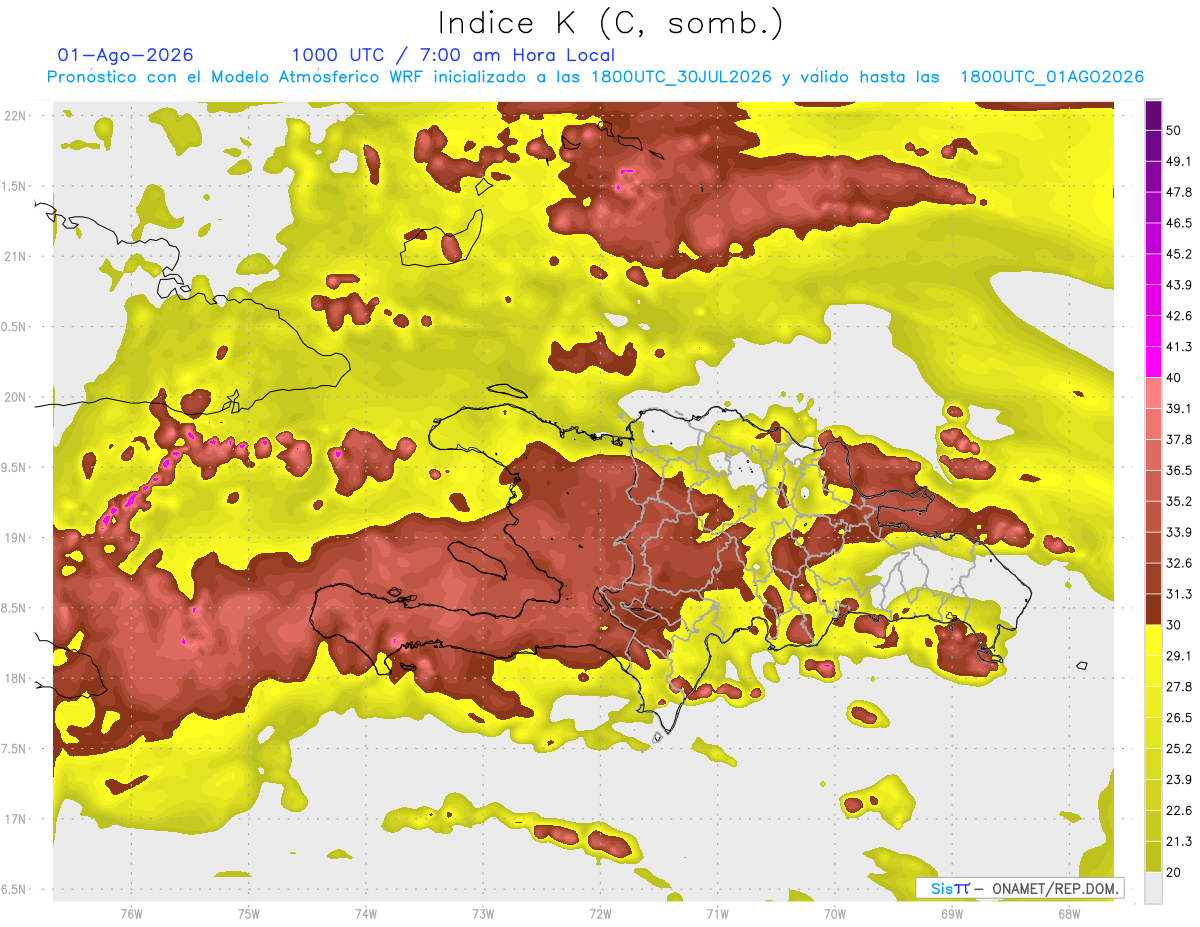Click the "43.9" color scale value
The image size is (1200, 927).
click(1179, 285)
